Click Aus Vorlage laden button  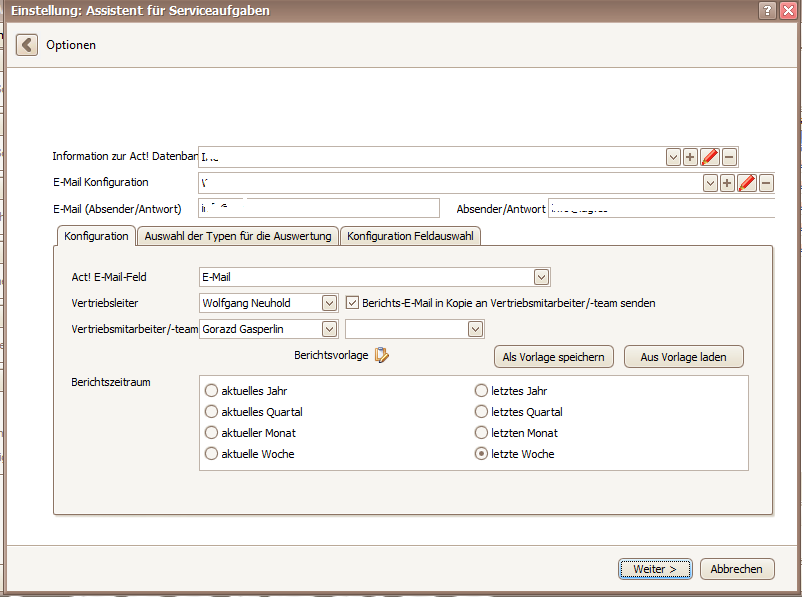[683, 357]
